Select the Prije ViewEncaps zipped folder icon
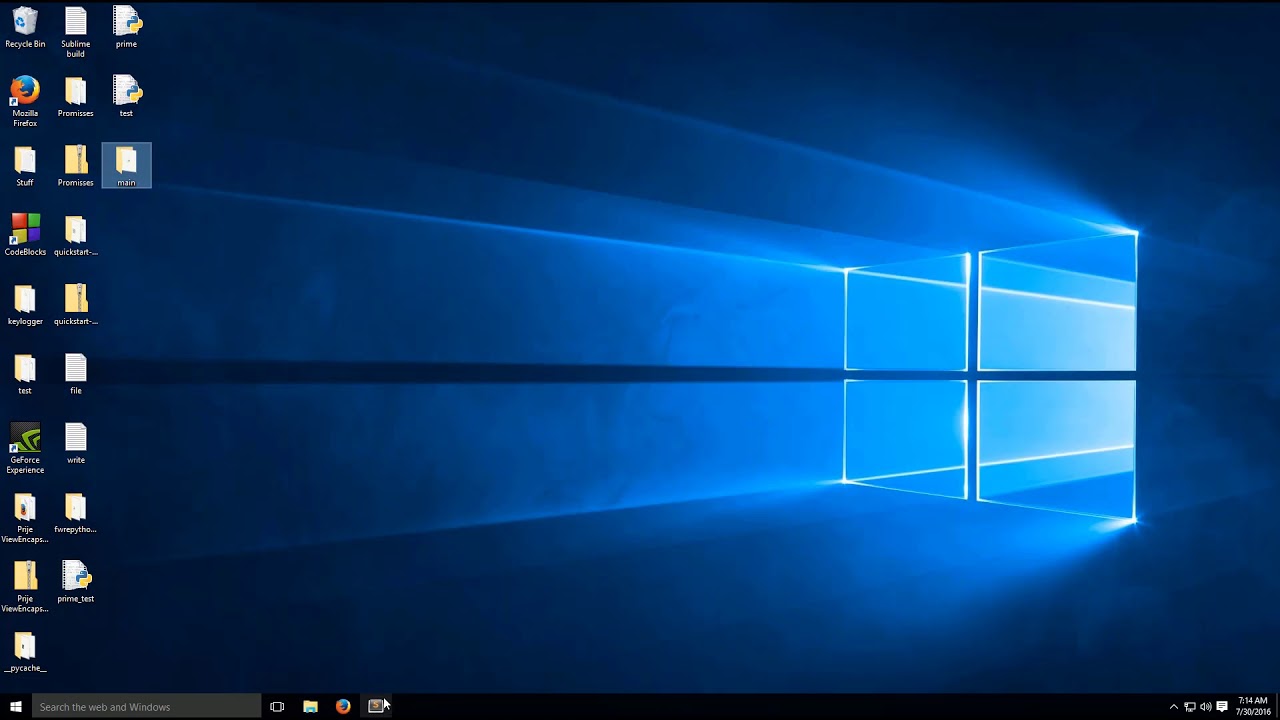Screen dimensions: 1280x720 pos(25,587)
